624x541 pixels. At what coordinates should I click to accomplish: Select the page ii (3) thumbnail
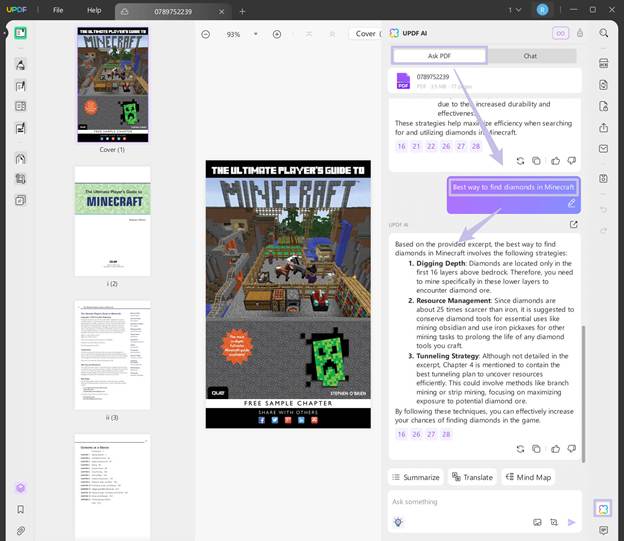[x=112, y=355]
